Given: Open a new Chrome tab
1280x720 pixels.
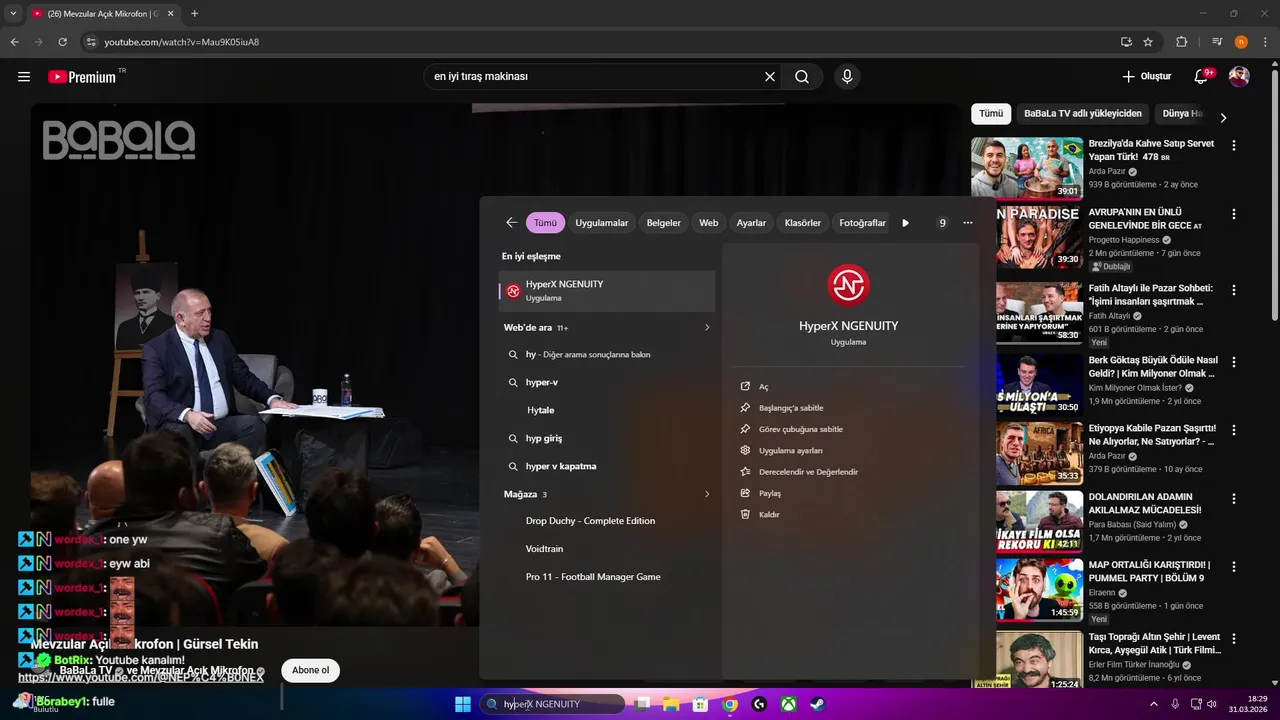Looking at the screenshot, I should point(194,14).
